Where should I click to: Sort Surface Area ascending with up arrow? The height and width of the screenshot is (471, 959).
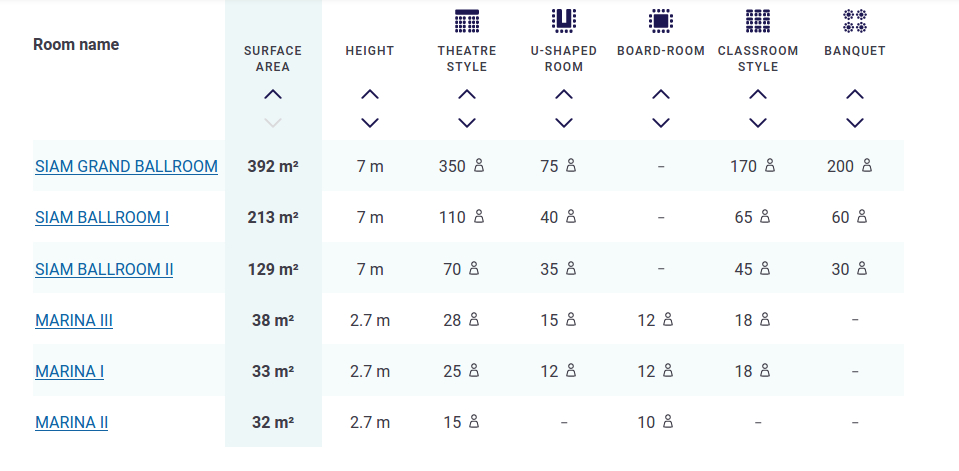(x=273, y=95)
